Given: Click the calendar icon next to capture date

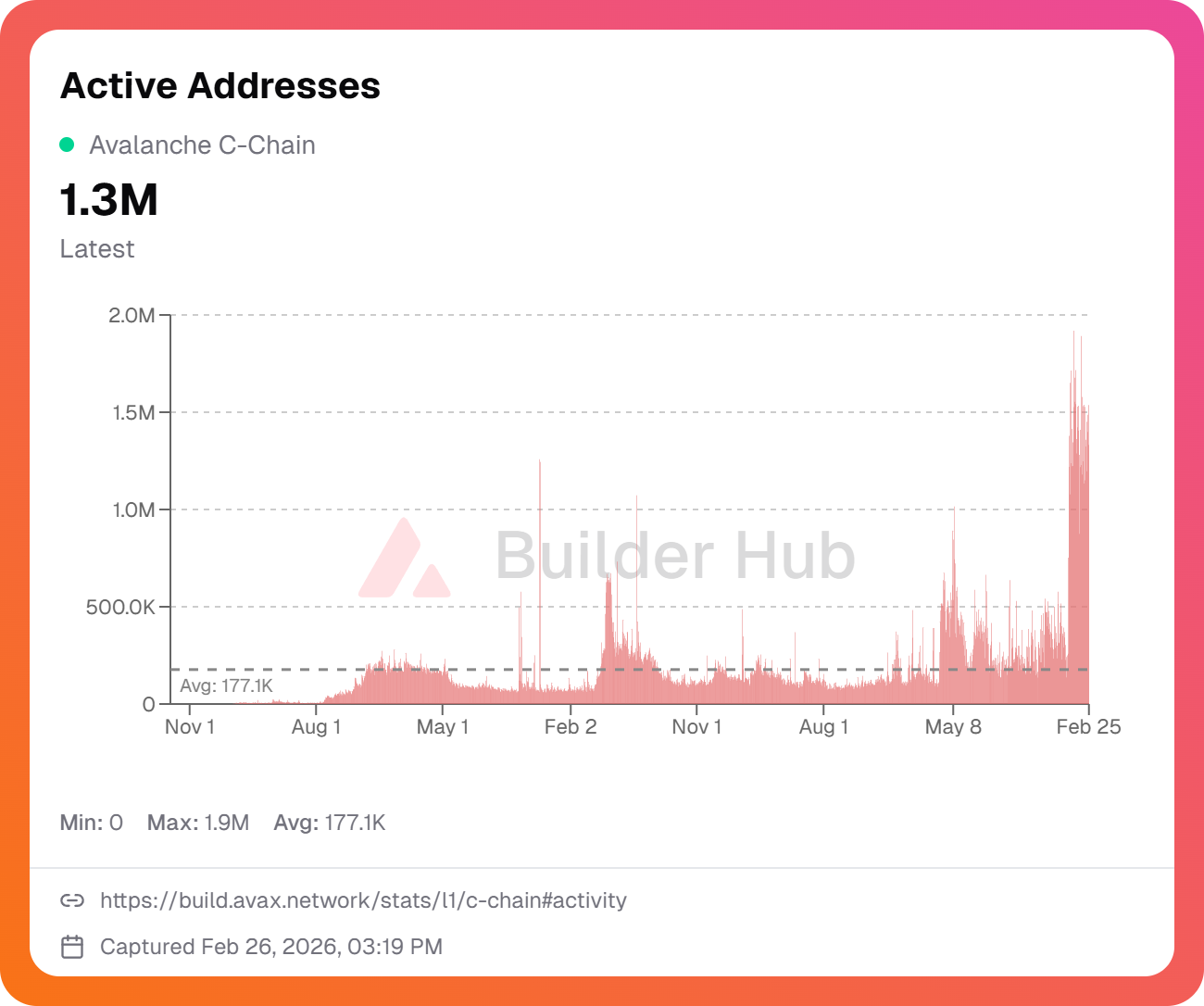Looking at the screenshot, I should 72,947.
